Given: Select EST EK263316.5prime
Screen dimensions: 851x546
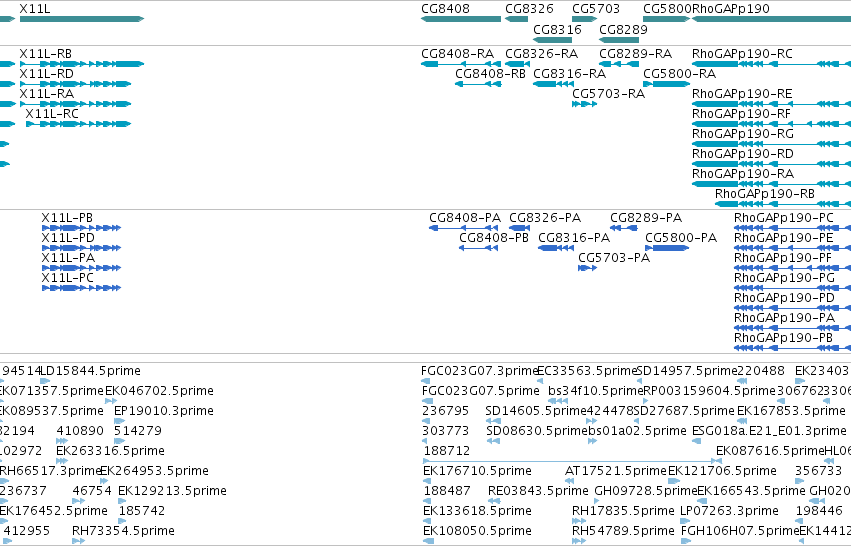Looking at the screenshot, I should [62, 461].
